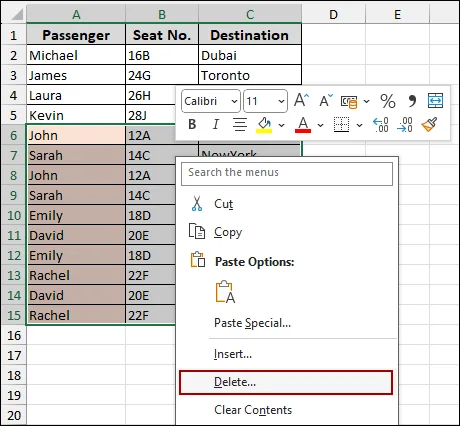
Task: Select column D header
Action: tap(333, 14)
